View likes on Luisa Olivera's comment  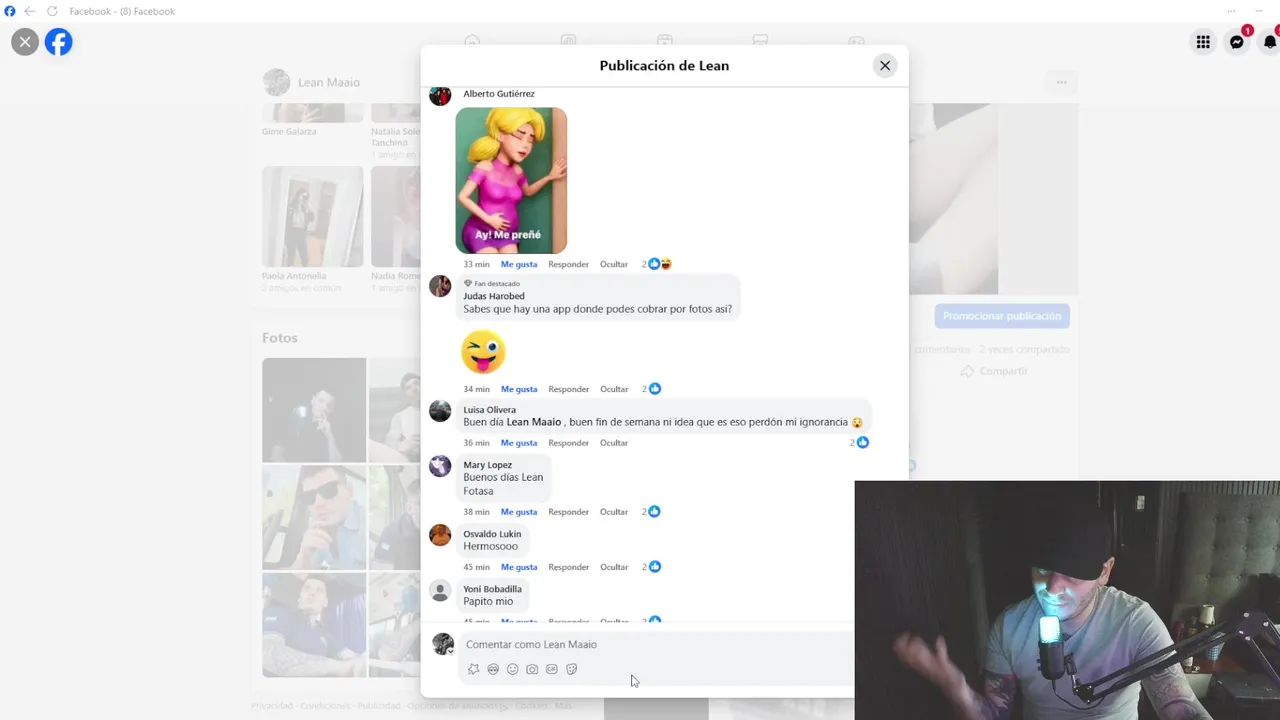860,442
